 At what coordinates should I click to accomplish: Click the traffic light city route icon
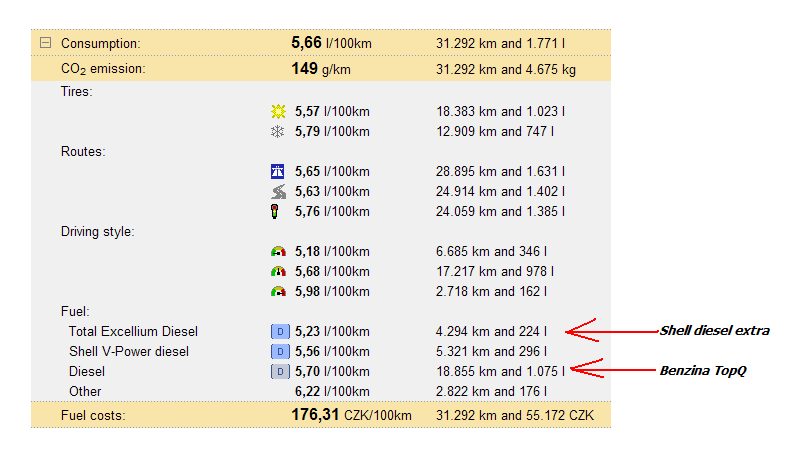coord(278,212)
